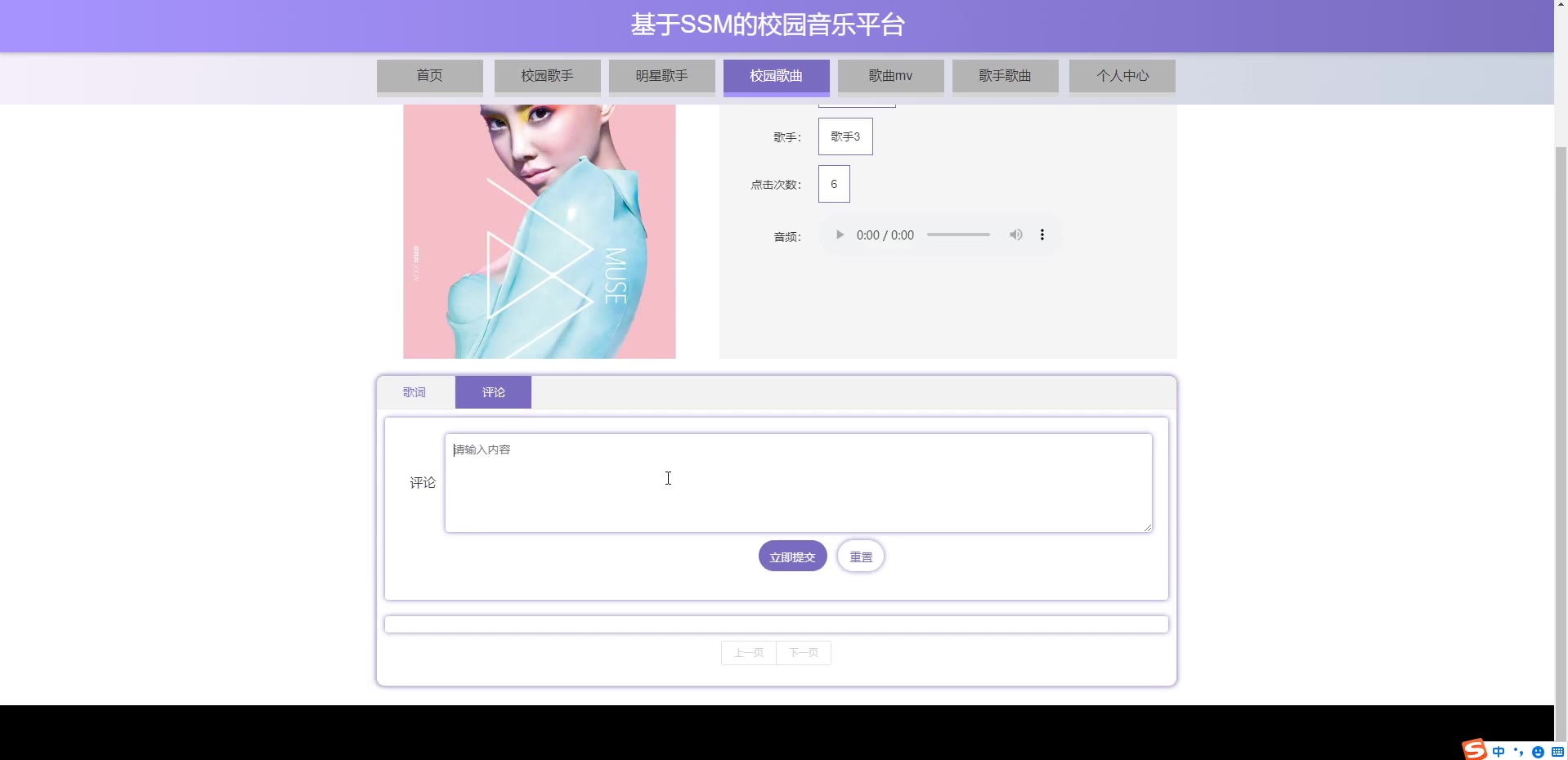Click the 基于SSM的校园音乐平台 title
Image resolution: width=1568 pixels, height=760 pixels.
768,25
